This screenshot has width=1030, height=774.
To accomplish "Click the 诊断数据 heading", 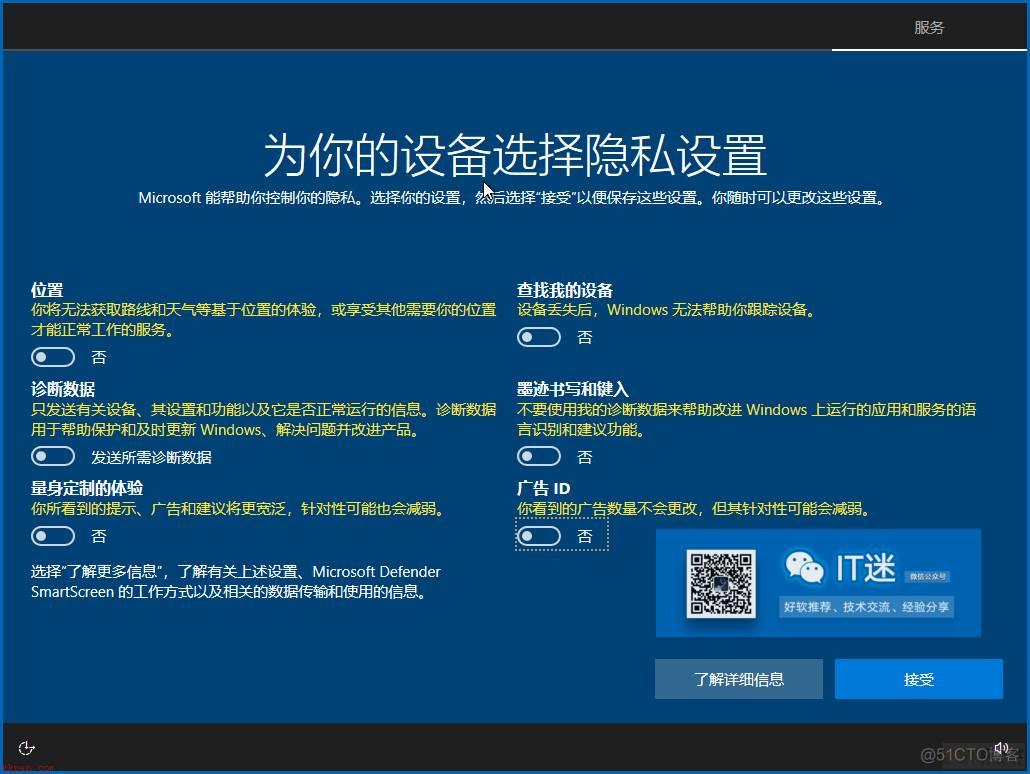I will coord(63,389).
